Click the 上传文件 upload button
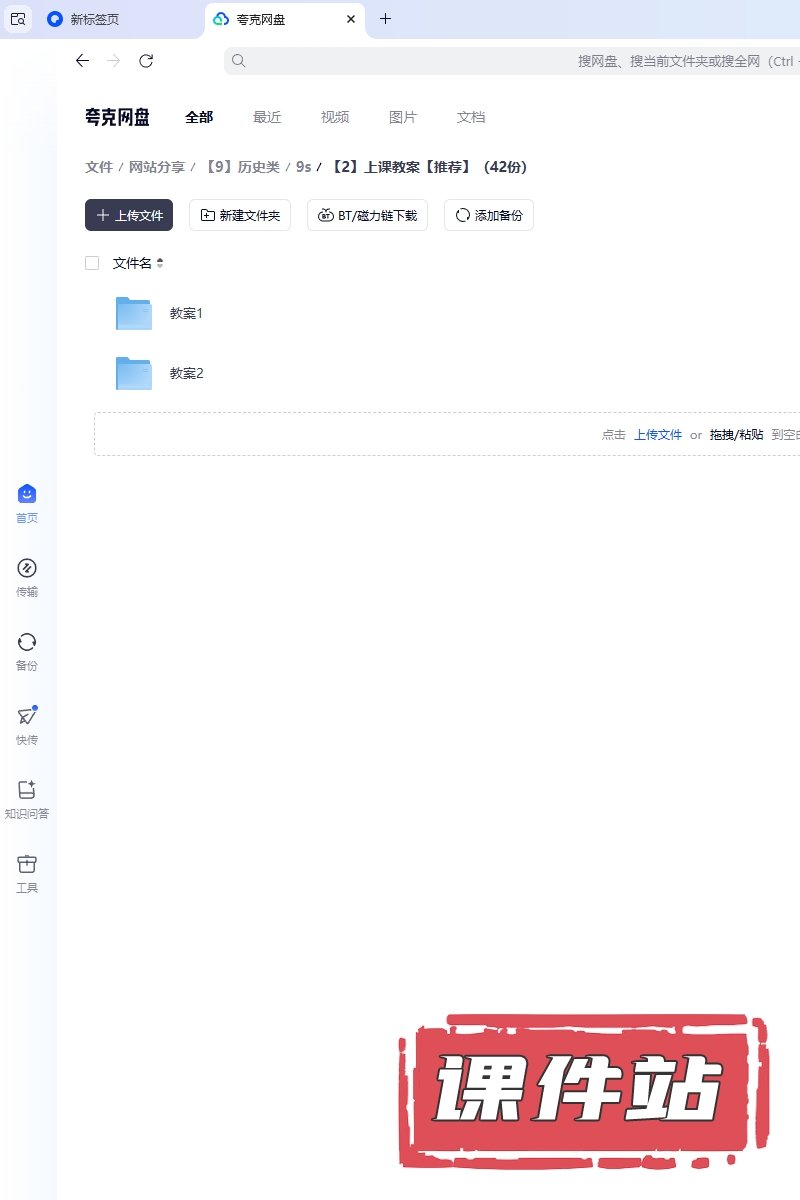This screenshot has width=800, height=1200. pyautogui.click(x=129, y=215)
